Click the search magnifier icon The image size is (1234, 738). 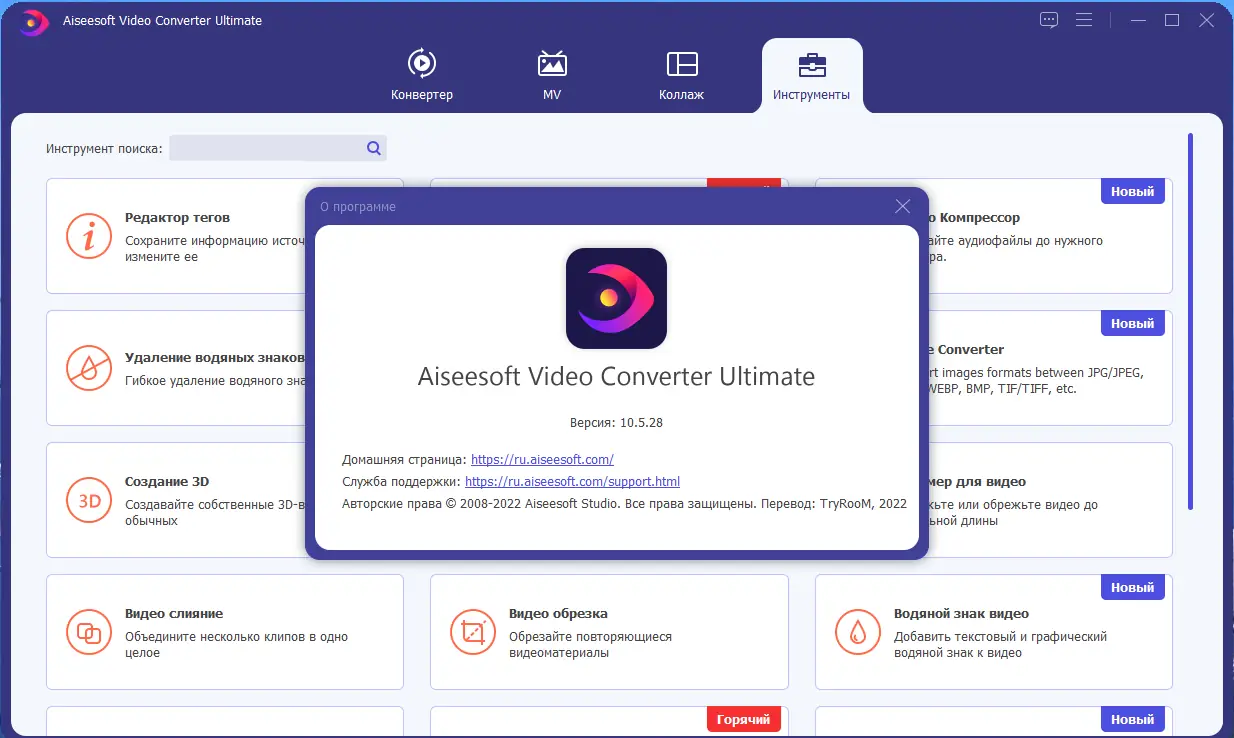[373, 147]
